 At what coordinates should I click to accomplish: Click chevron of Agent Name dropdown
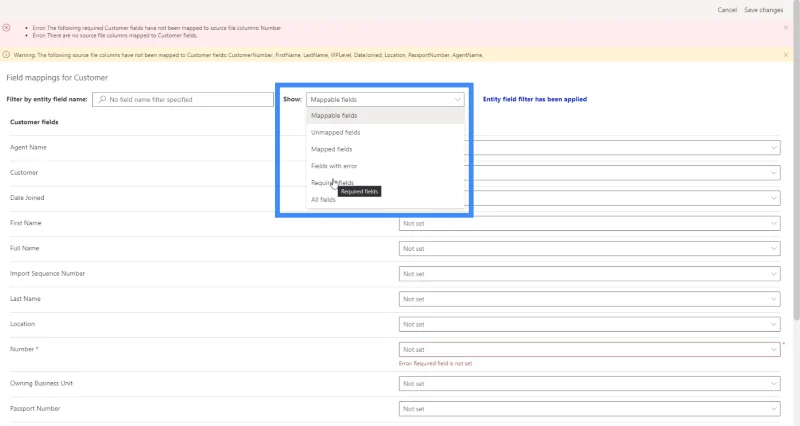point(773,147)
